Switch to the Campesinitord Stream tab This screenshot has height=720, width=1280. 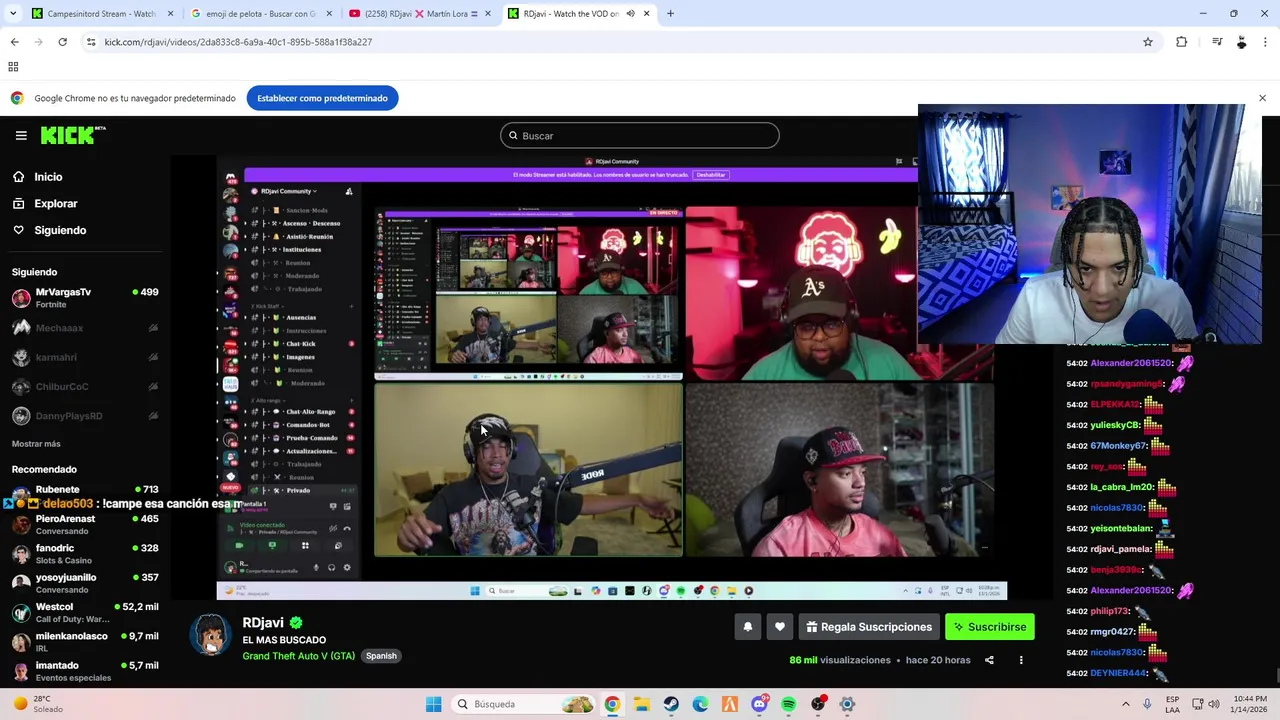click(101, 14)
